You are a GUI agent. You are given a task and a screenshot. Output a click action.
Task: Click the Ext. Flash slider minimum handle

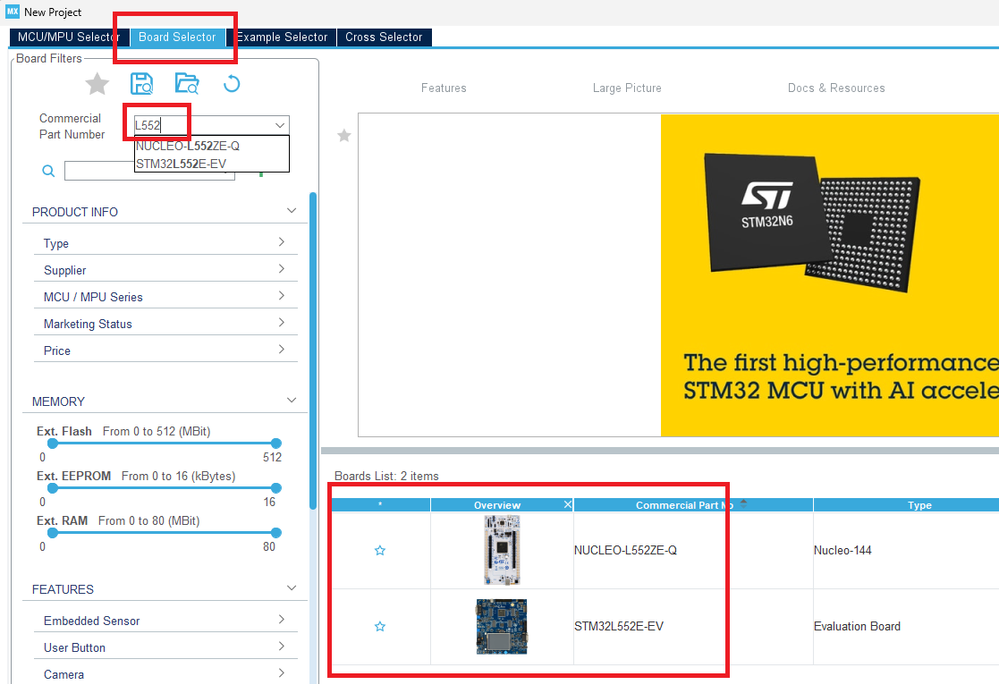[x=53, y=443]
